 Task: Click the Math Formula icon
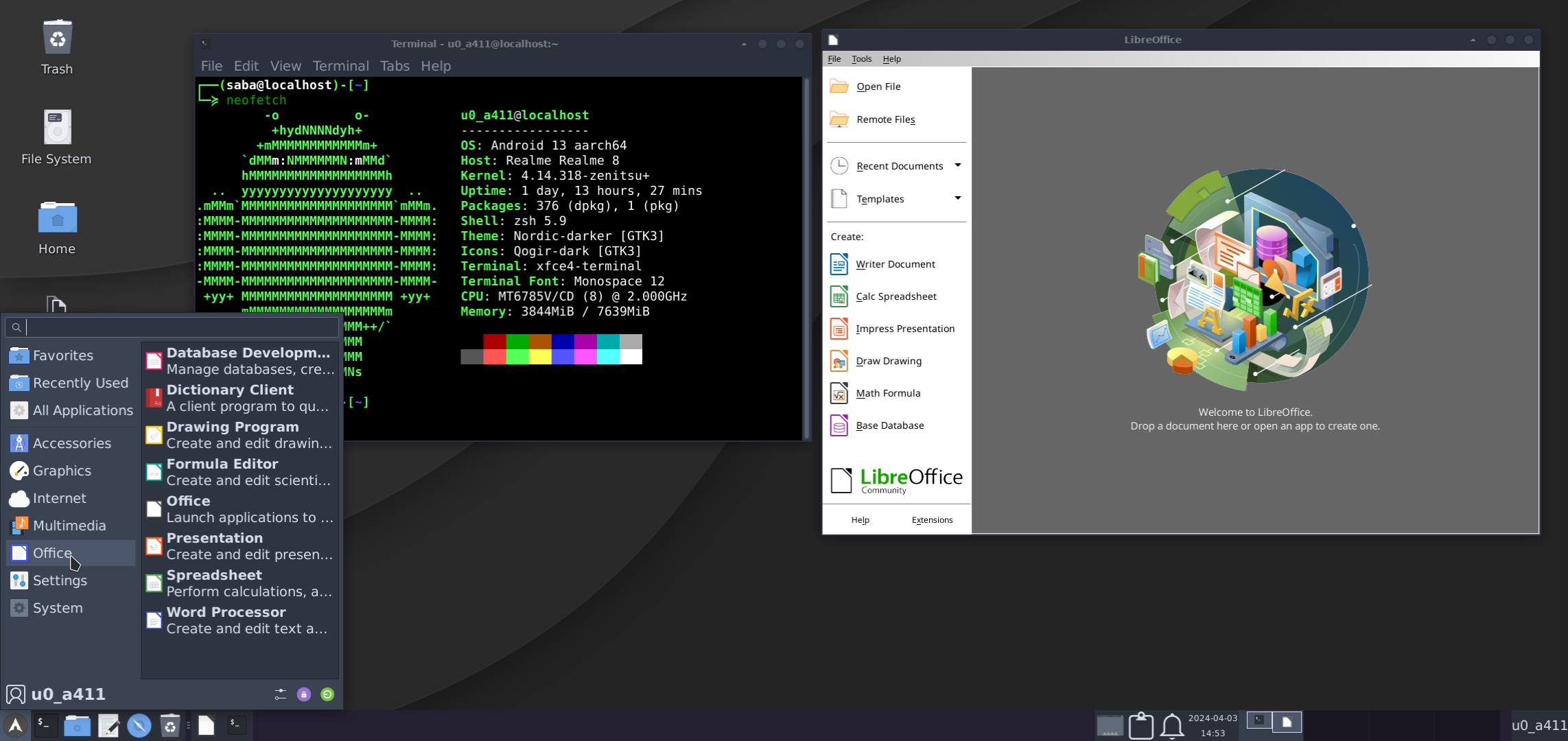[839, 393]
